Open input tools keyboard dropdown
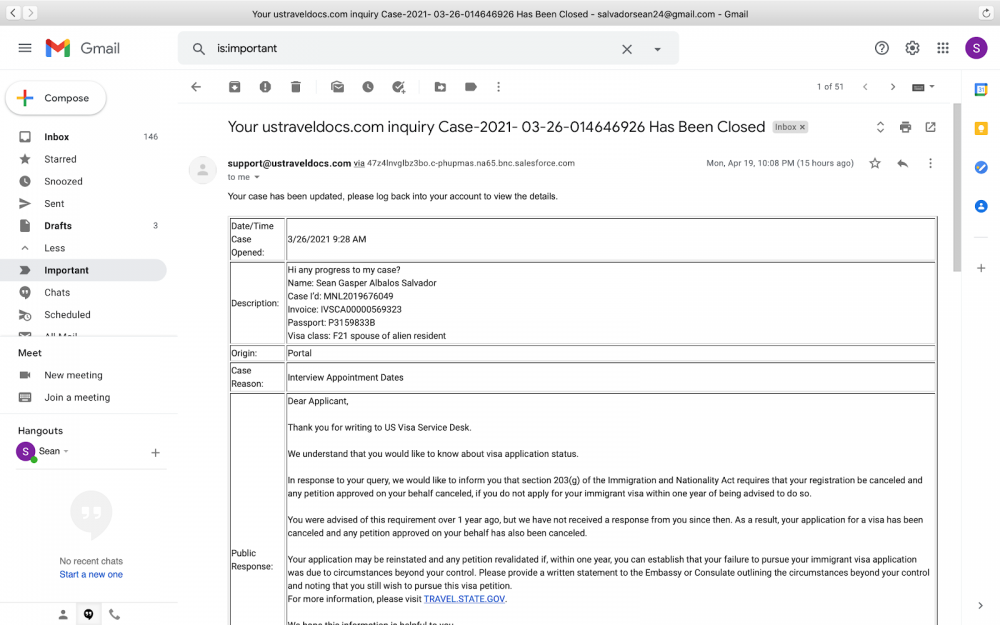This screenshot has height=625, width=1000. (923, 87)
